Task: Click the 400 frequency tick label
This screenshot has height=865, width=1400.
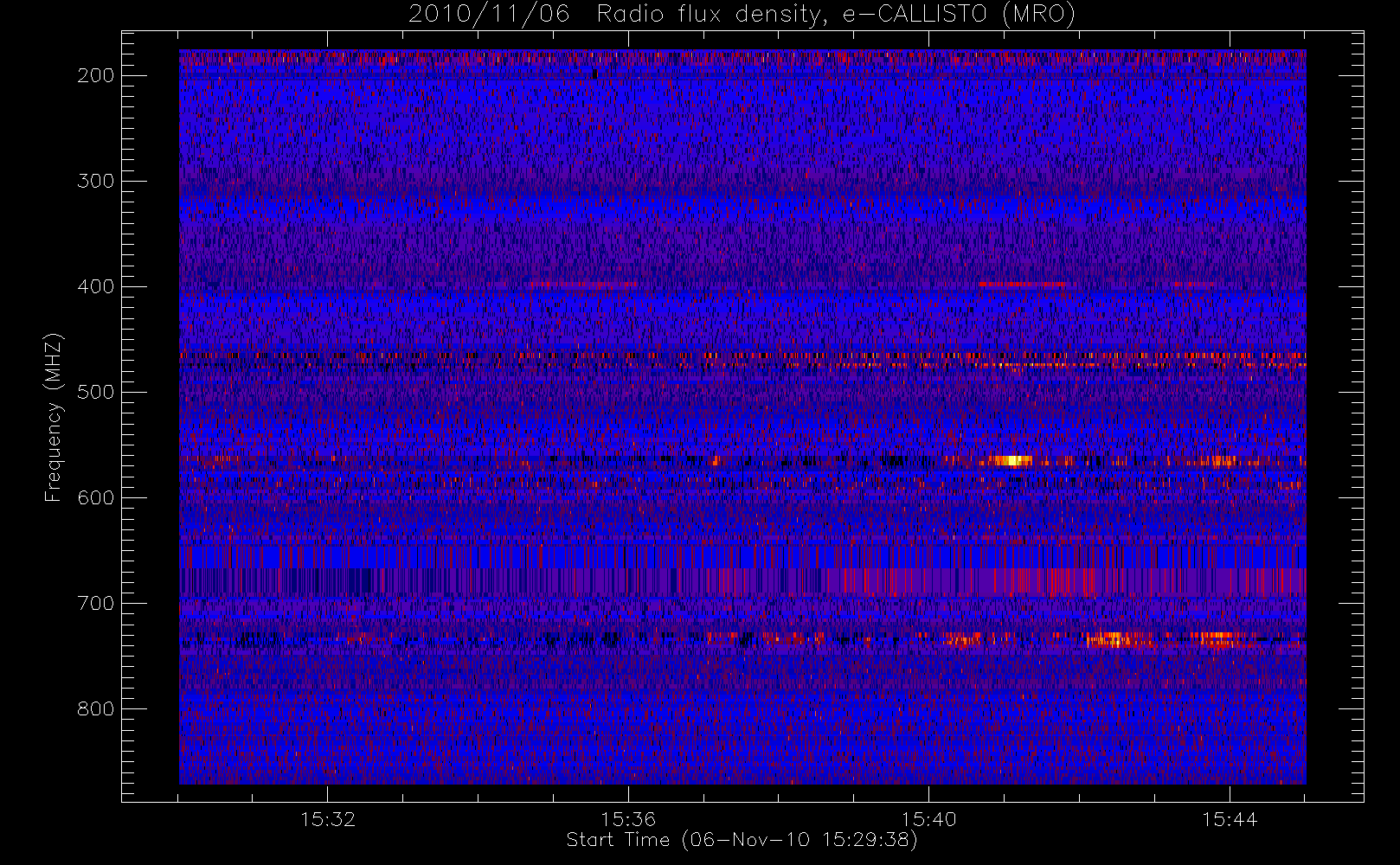Action: [96, 286]
